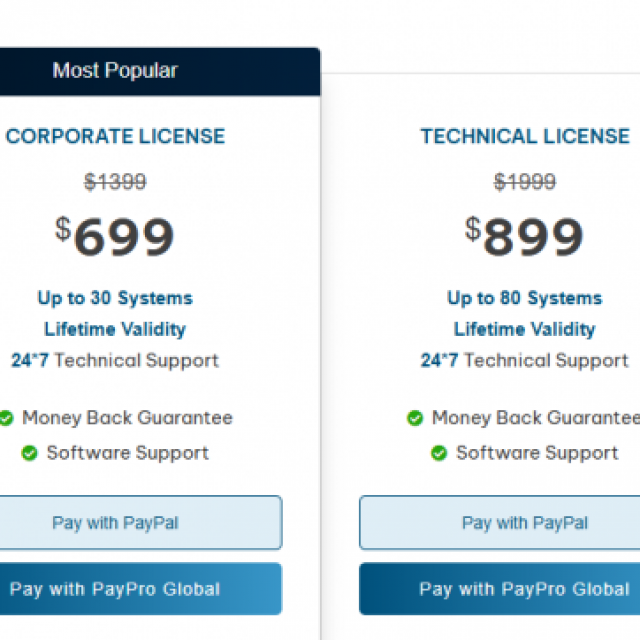Viewport: 640px width, 640px height.
Task: Click Corporate Money Back Guarantee label
Action: click(127, 418)
